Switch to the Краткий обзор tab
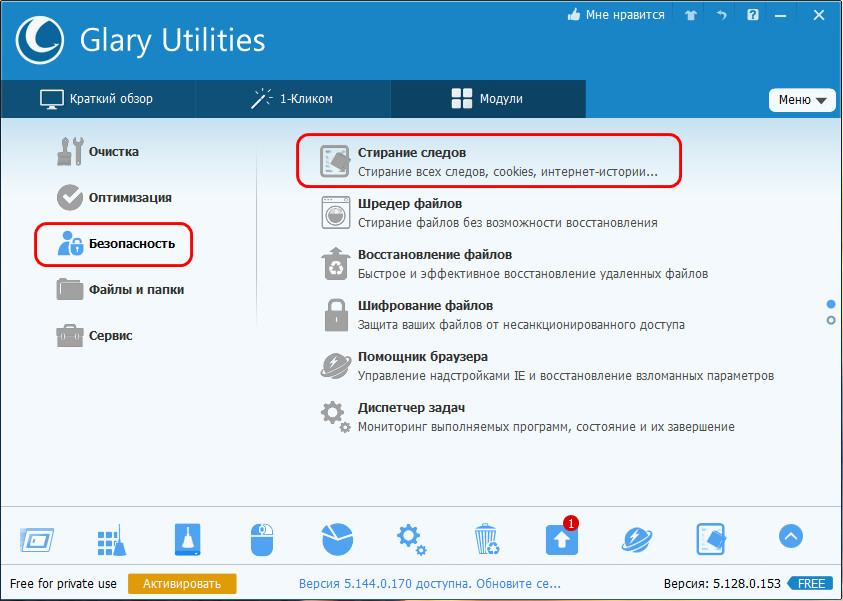 pyautogui.click(x=97, y=99)
